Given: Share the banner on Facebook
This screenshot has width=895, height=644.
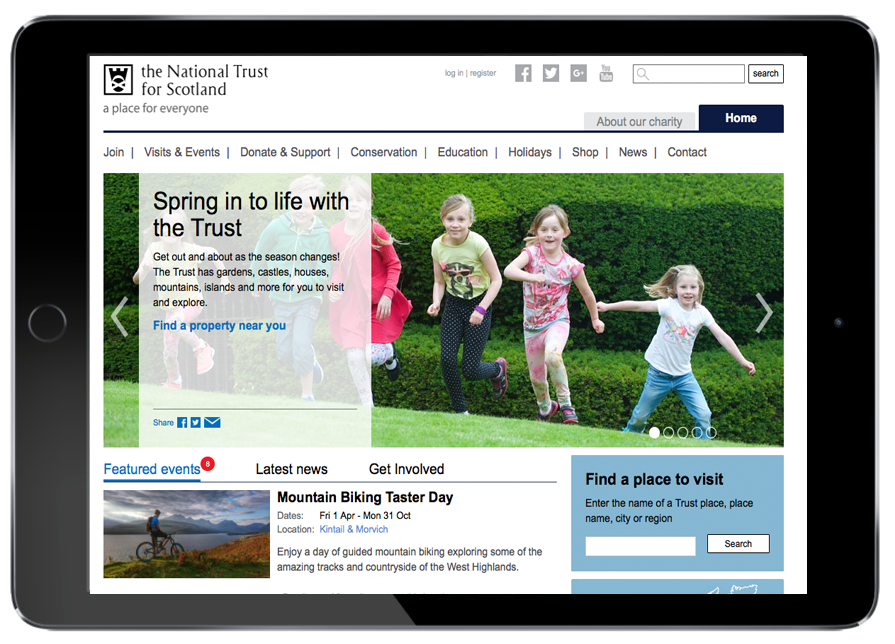Looking at the screenshot, I should (x=182, y=423).
